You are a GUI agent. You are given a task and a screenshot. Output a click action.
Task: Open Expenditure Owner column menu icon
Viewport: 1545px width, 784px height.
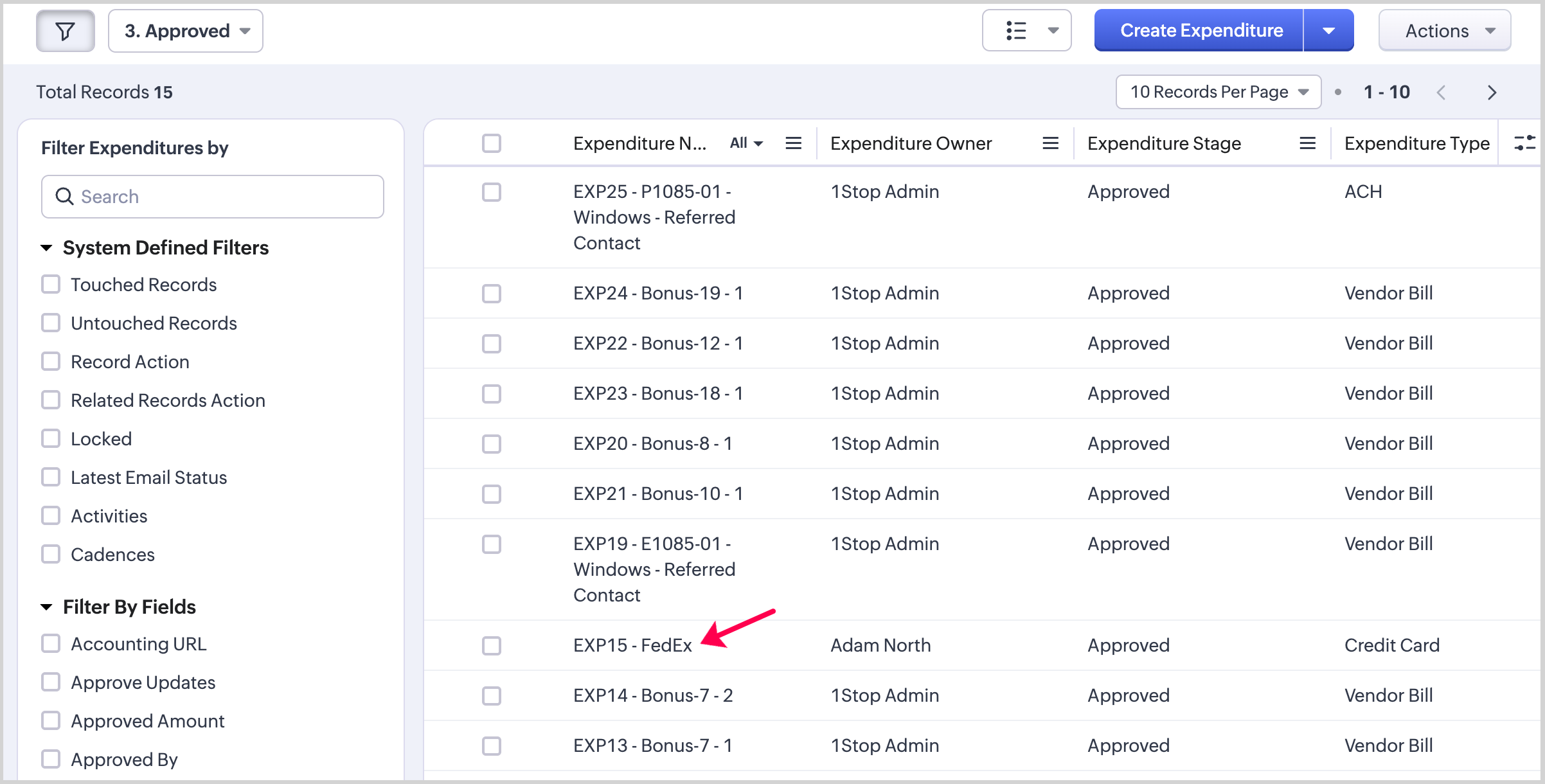(x=1050, y=143)
